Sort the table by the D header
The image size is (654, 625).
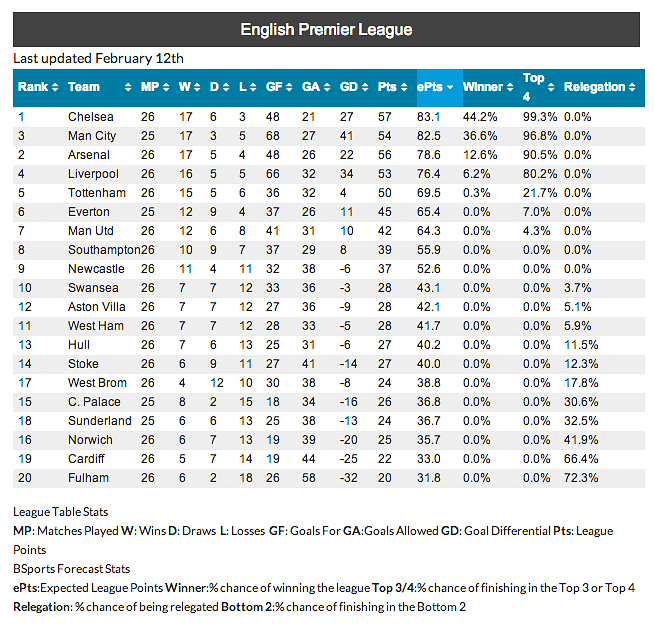click(x=213, y=87)
